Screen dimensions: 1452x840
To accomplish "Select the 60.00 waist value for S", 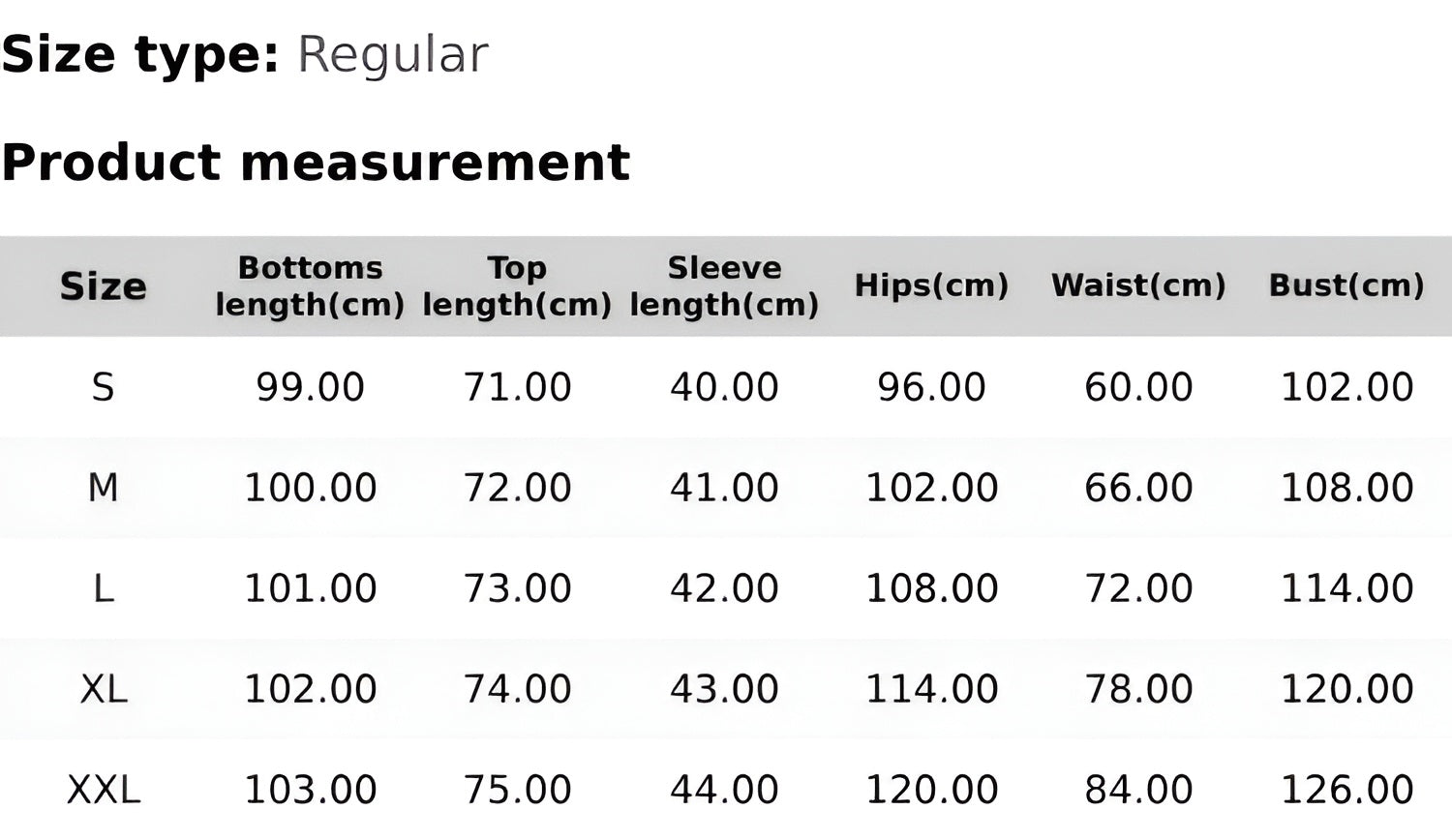I will [1138, 388].
